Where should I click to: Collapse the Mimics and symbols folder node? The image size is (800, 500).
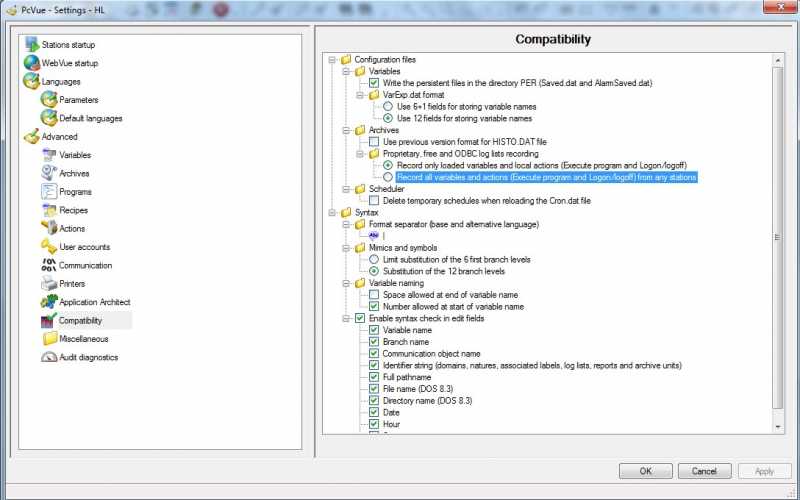pos(346,248)
